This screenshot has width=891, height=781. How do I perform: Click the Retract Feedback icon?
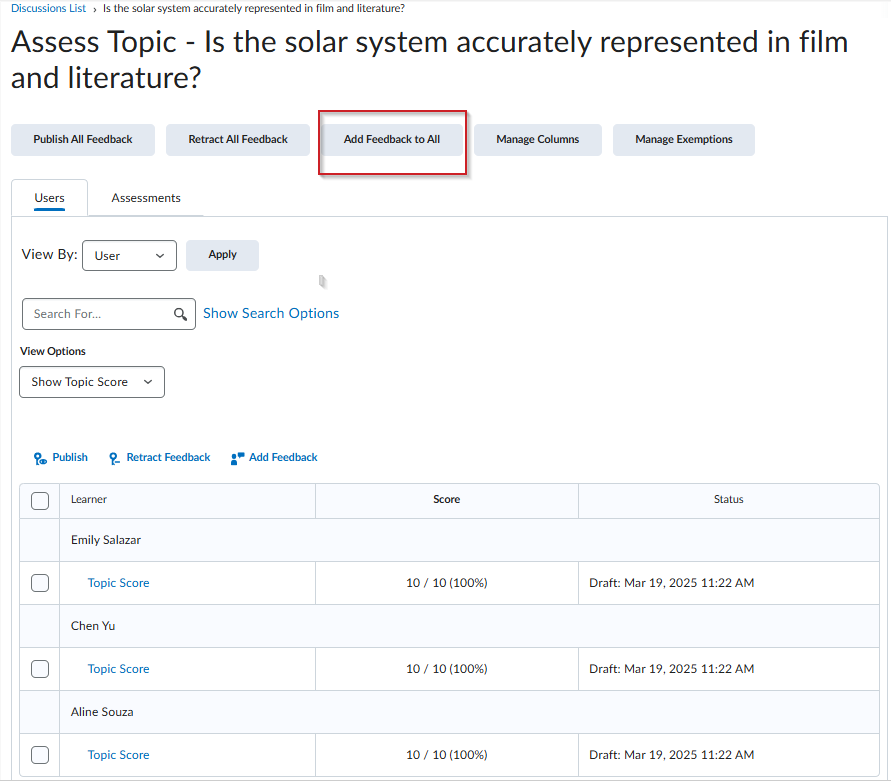coord(114,459)
